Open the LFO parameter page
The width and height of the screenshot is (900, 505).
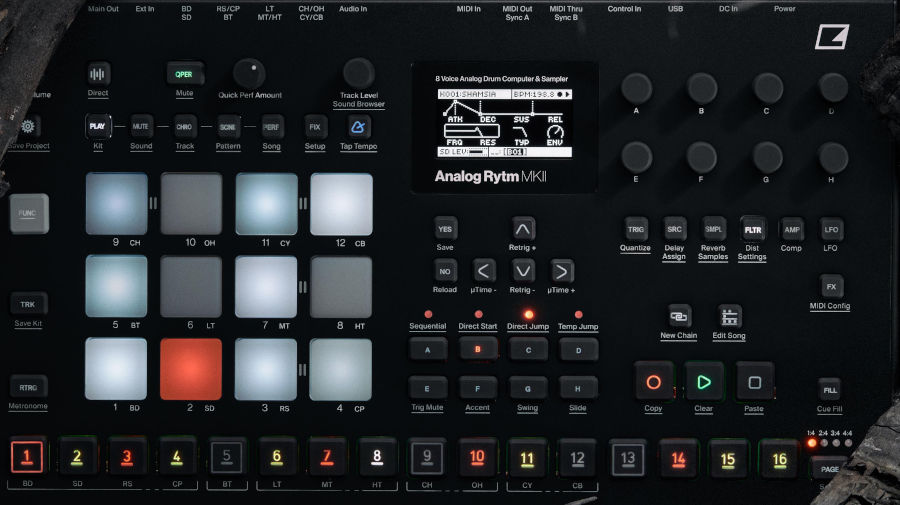[x=831, y=230]
